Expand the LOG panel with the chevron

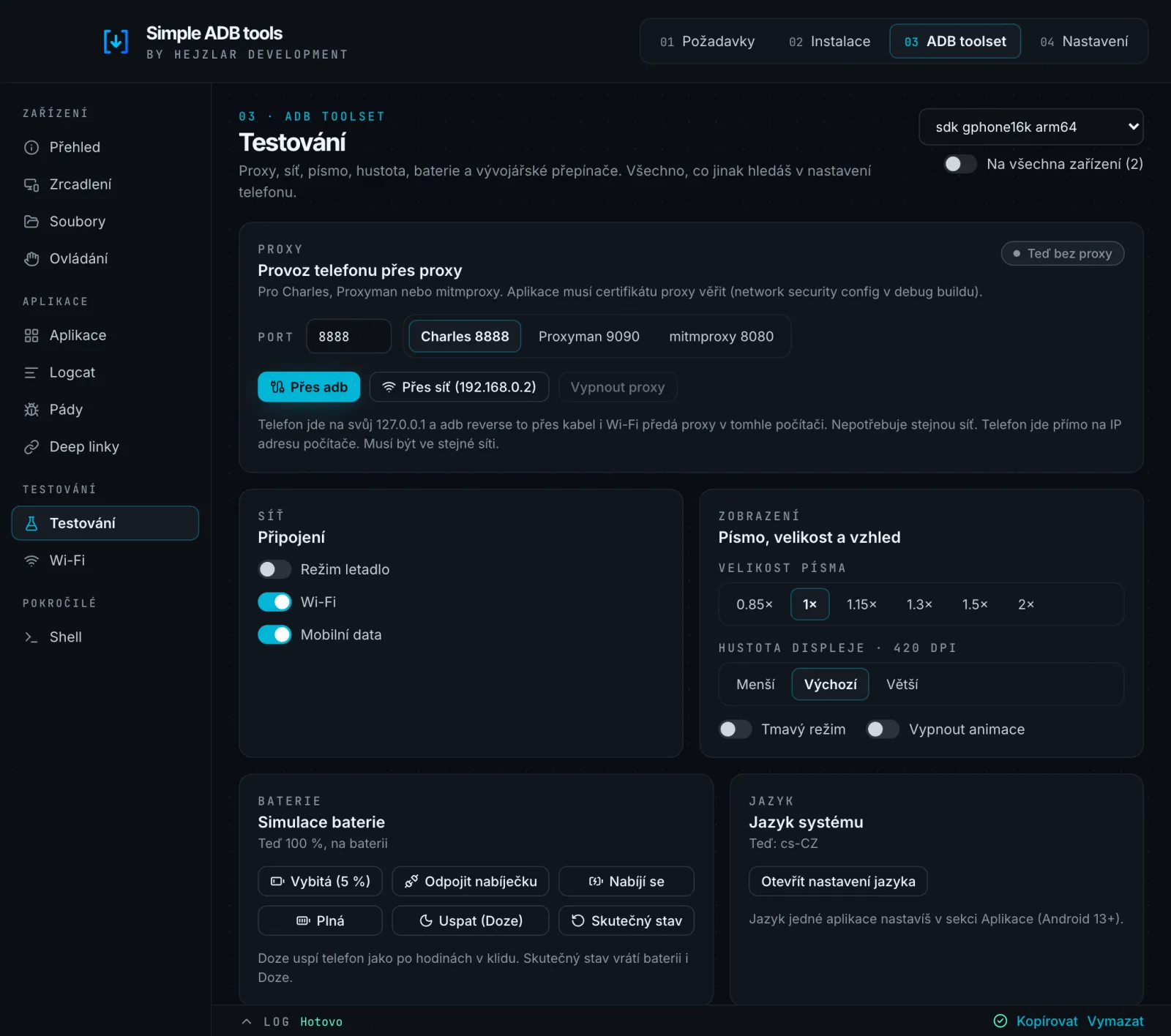pyautogui.click(x=247, y=1021)
